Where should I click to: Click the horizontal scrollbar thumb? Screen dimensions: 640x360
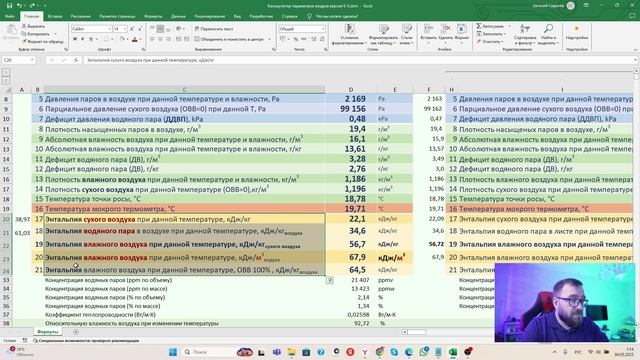[x=416, y=332]
